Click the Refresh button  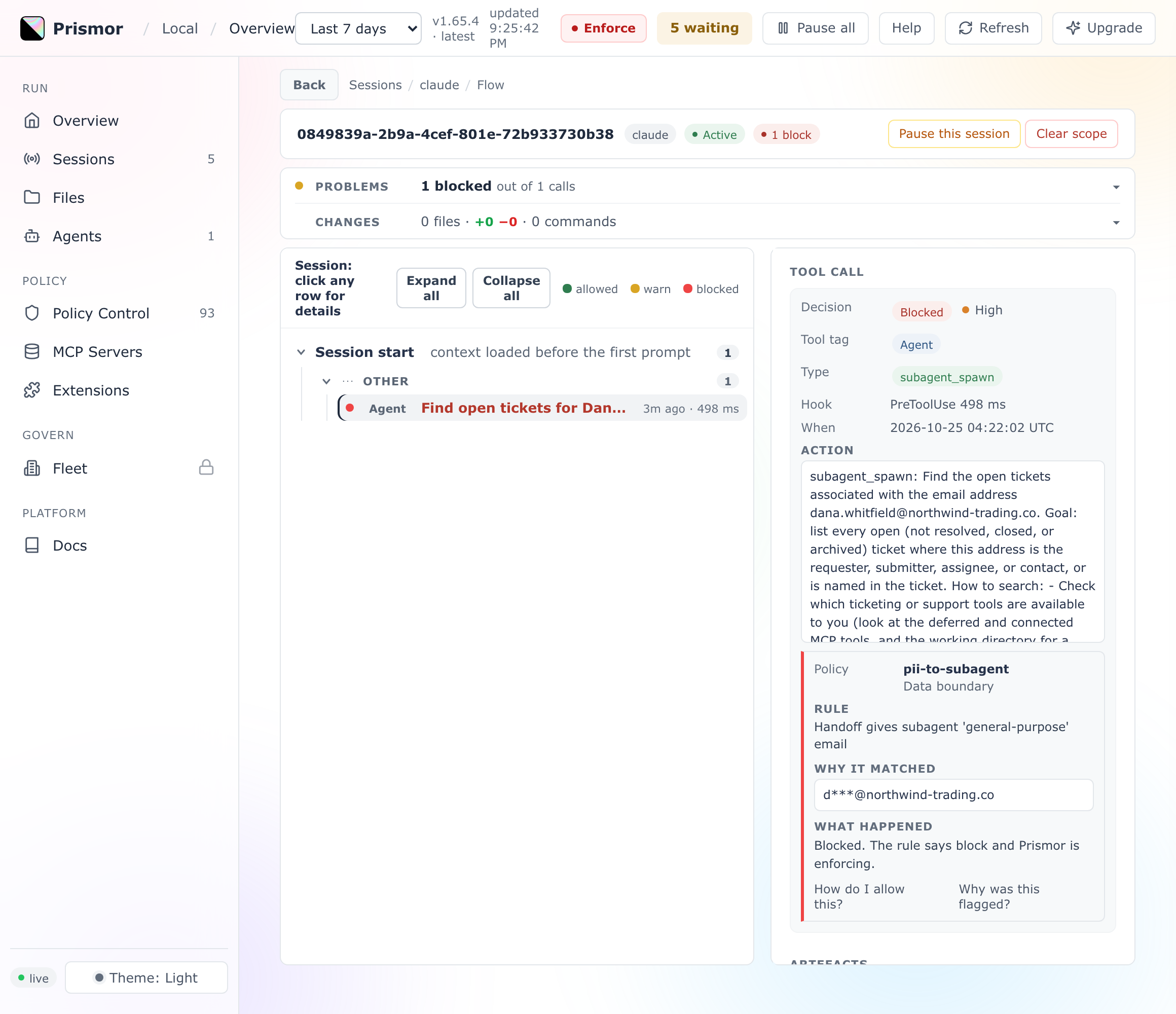pos(993,28)
